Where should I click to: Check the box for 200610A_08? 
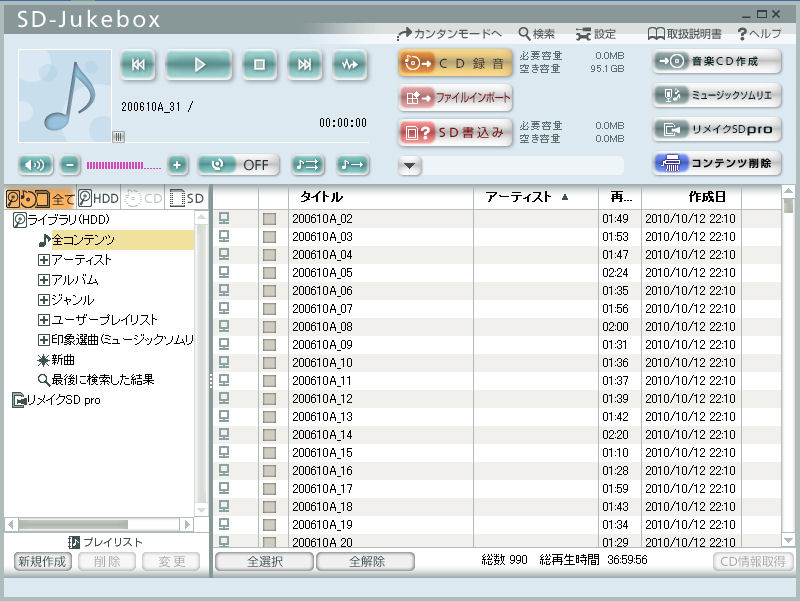269,327
